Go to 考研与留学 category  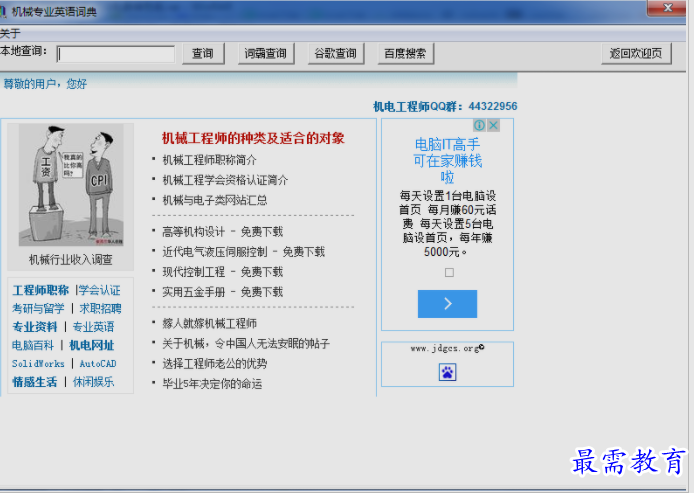point(39,308)
